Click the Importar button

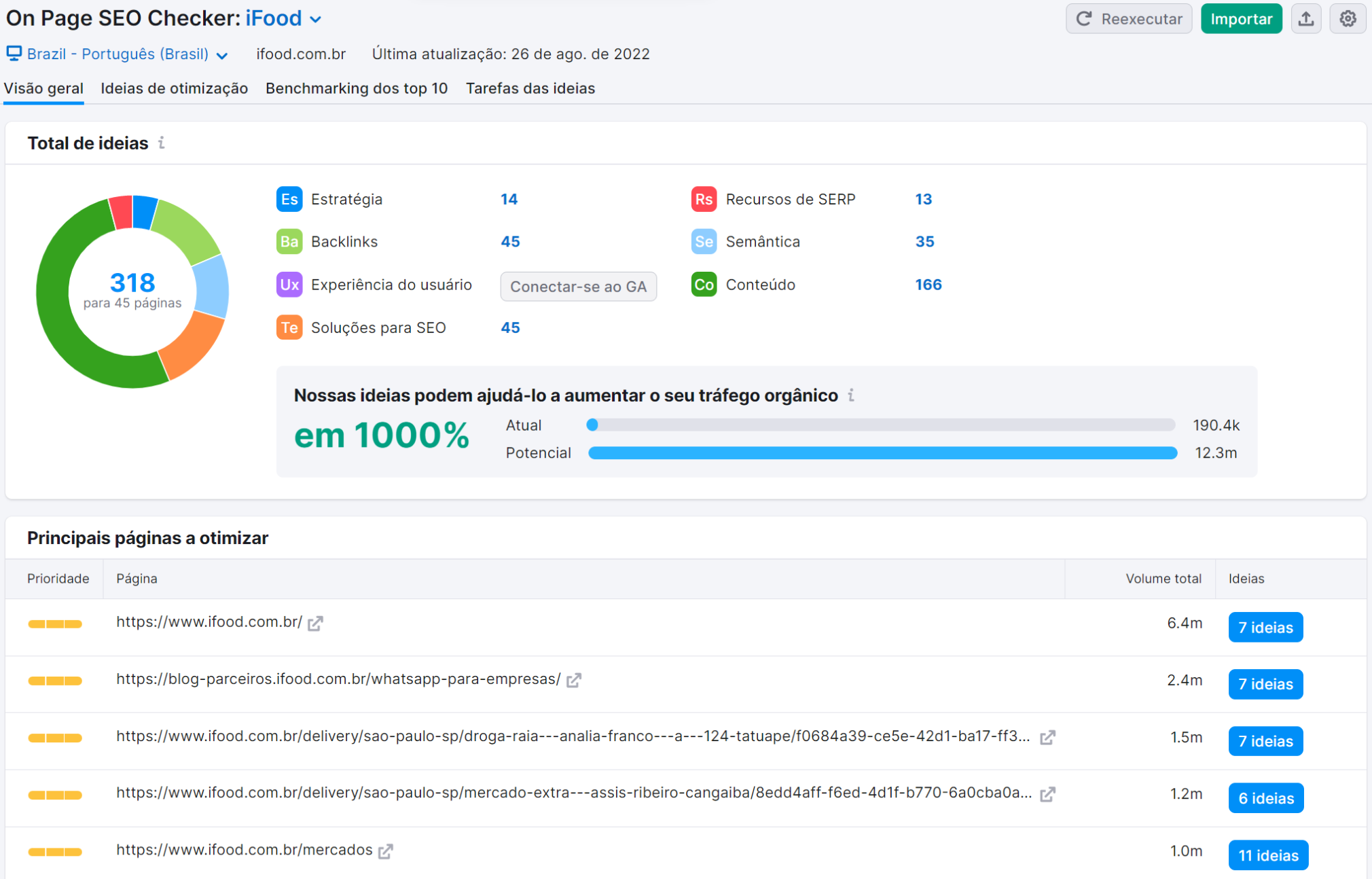pos(1242,18)
